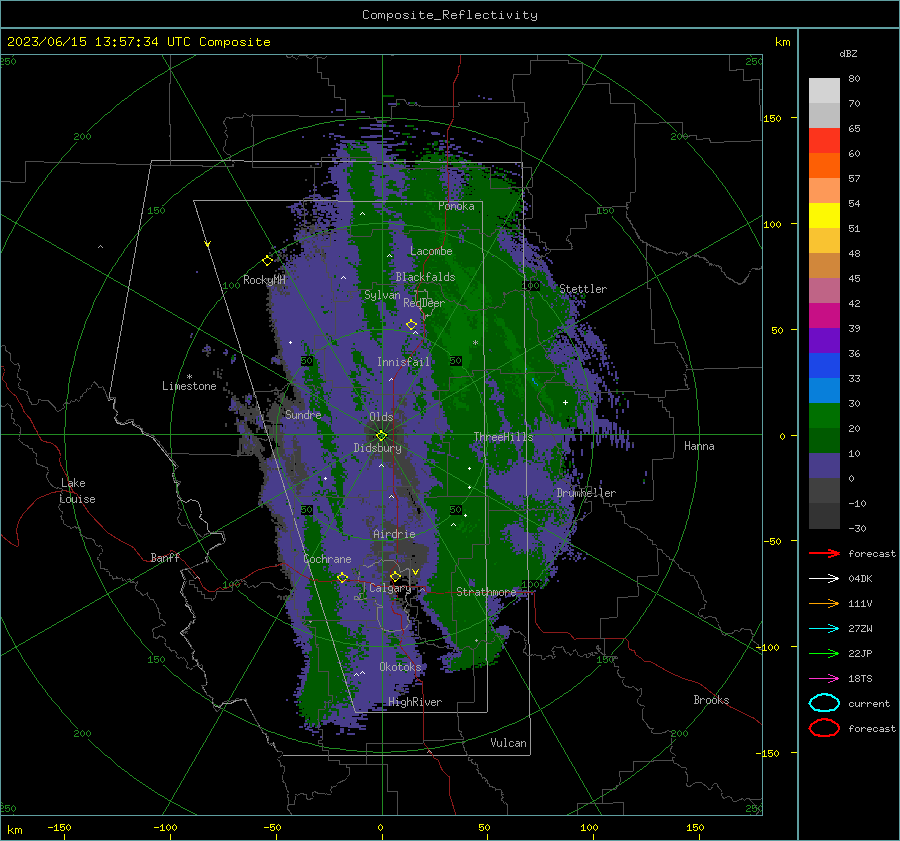Click the cyan current ellipse icon

click(824, 703)
